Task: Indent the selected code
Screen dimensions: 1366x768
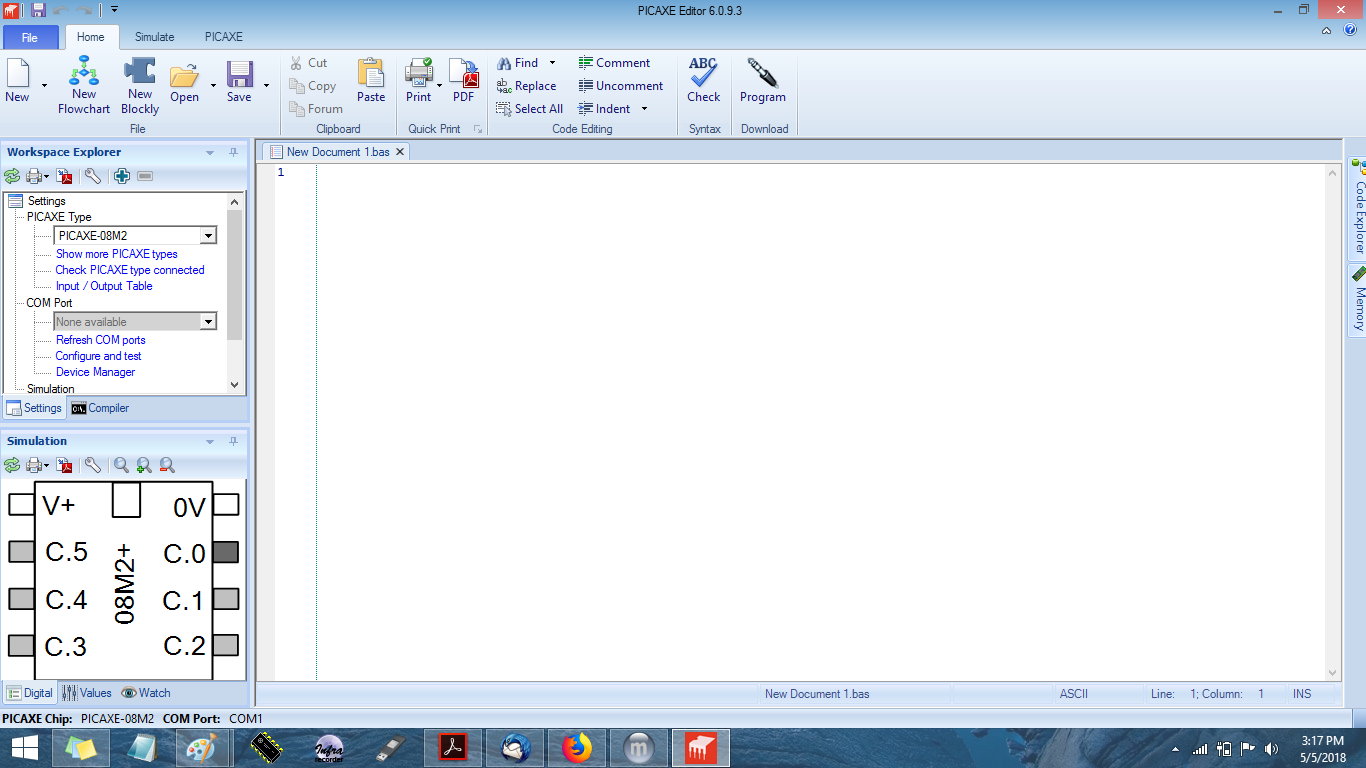Action: (x=604, y=109)
